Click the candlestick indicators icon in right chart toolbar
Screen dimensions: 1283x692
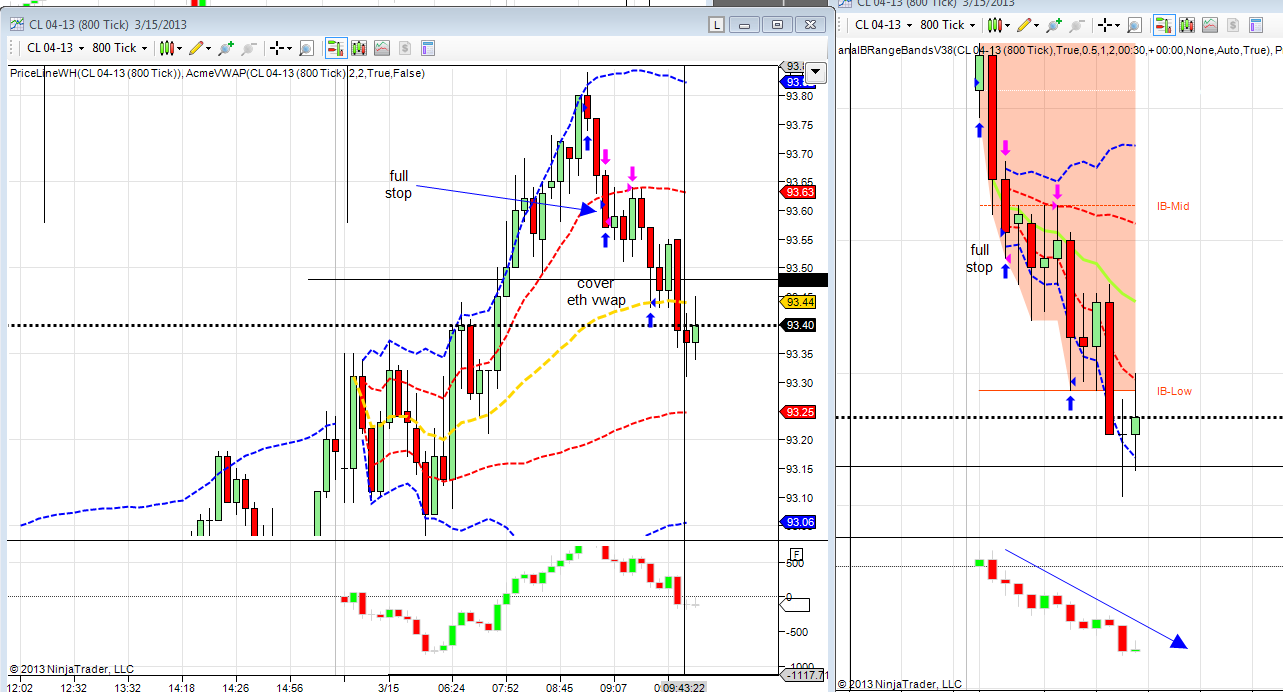pos(1187,25)
